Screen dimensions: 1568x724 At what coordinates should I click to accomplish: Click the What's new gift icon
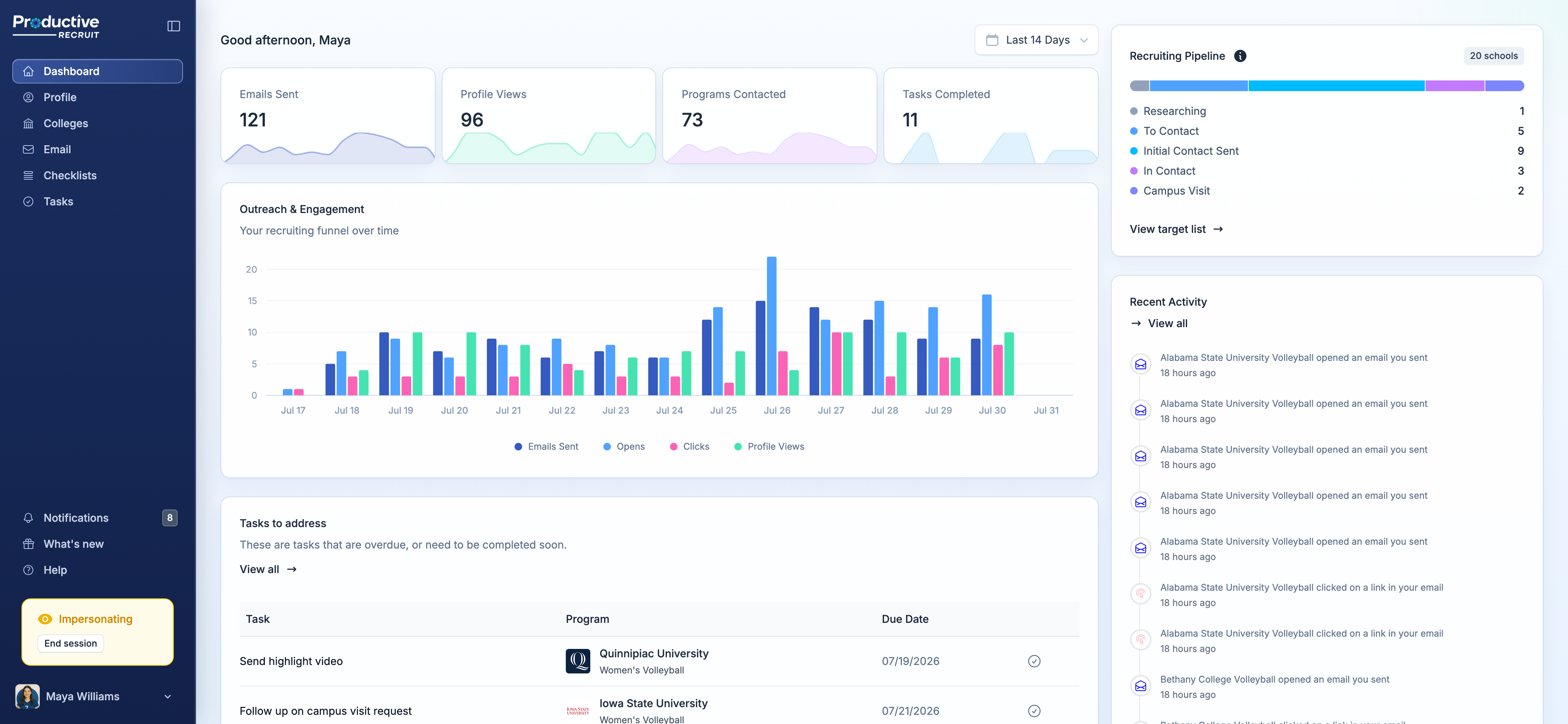pos(28,544)
